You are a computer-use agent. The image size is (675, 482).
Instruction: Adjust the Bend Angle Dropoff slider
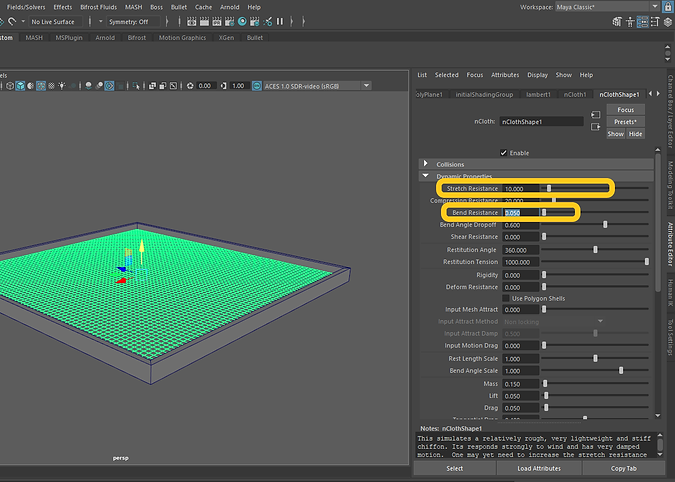coord(605,224)
